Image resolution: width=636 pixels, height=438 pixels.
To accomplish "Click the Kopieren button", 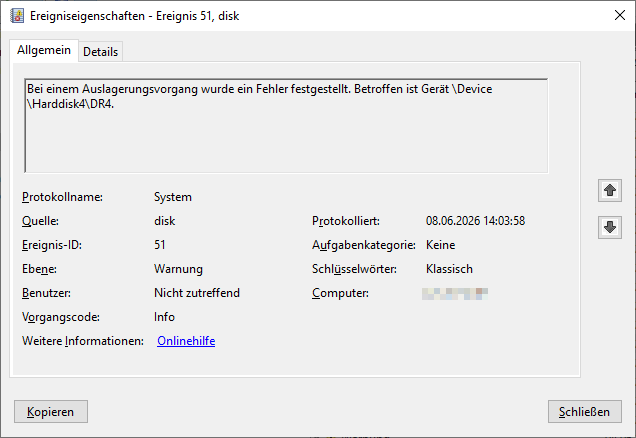I will coord(51,412).
